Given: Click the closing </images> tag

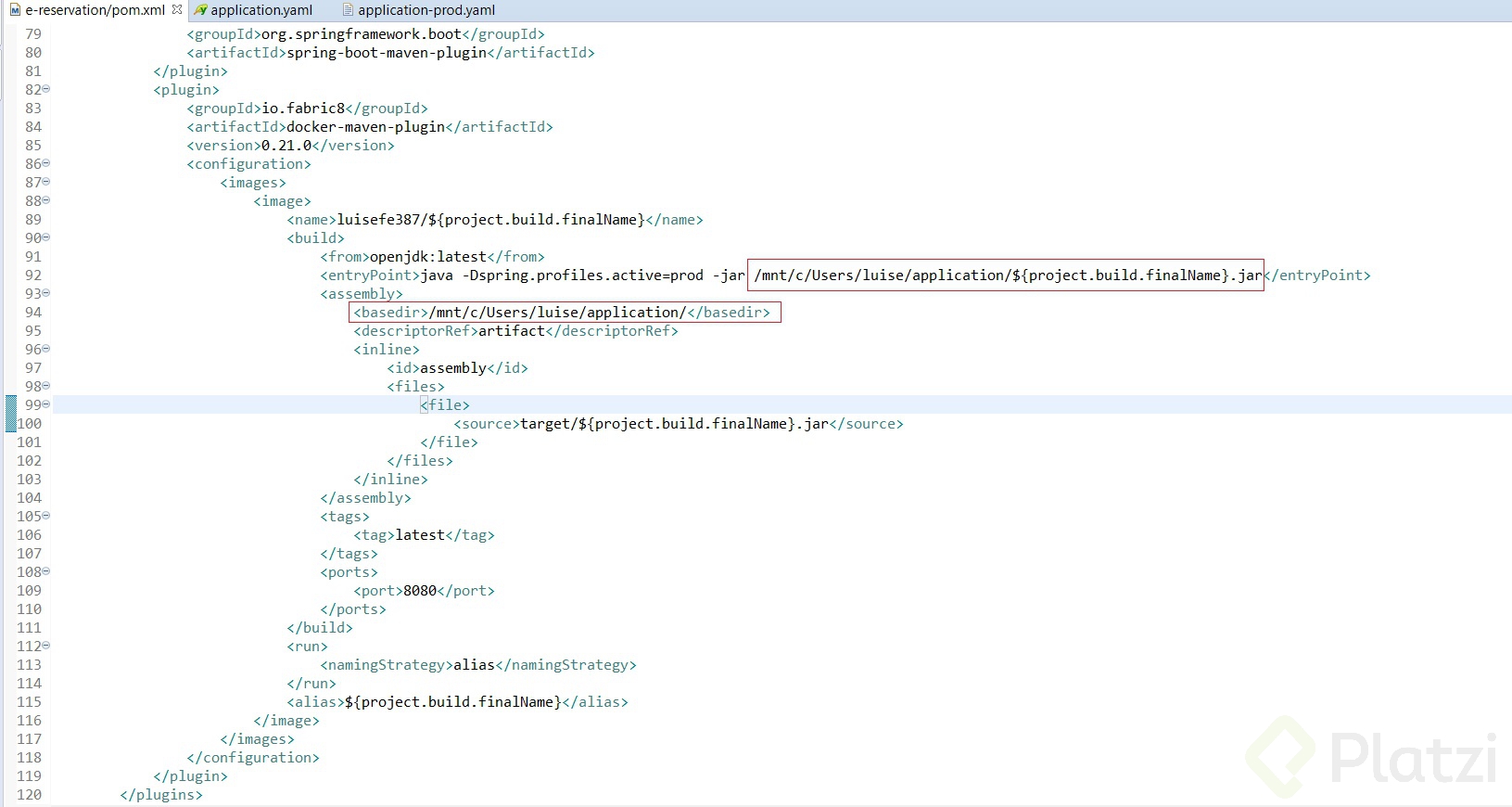Looking at the screenshot, I should 258,739.
